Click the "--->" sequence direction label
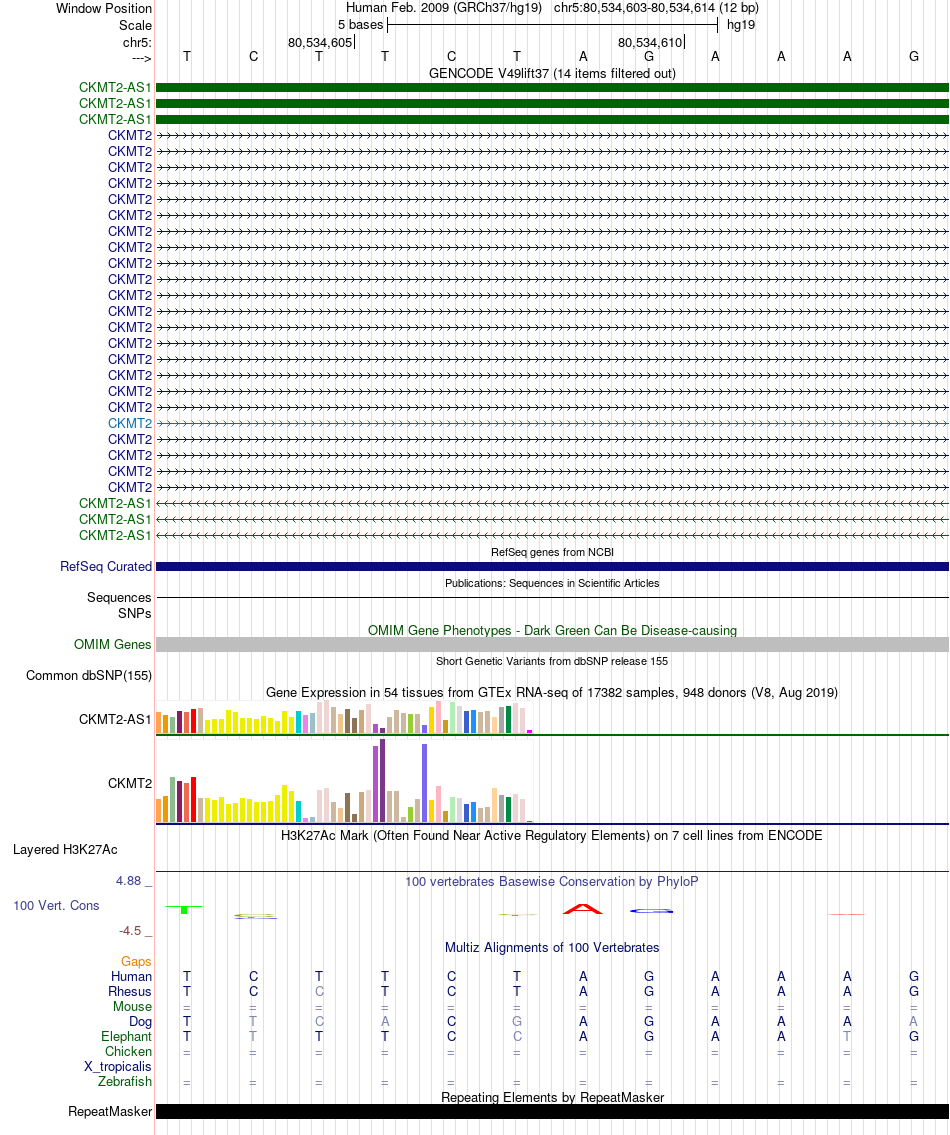Image resolution: width=950 pixels, height=1135 pixels. click(141, 58)
